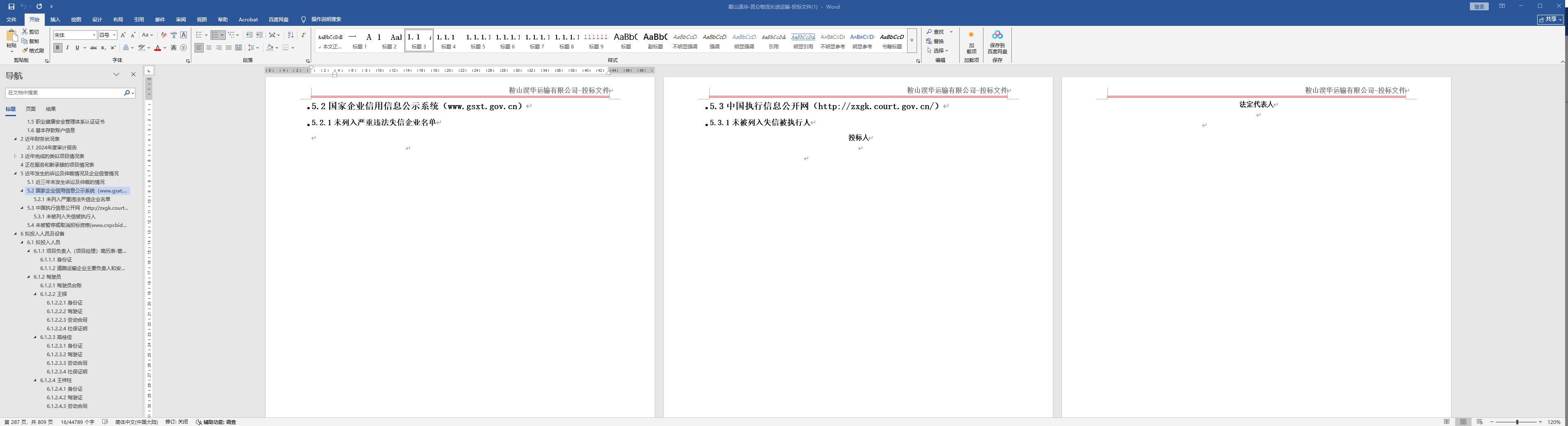This screenshot has height=426, width=1568.
Task: Click the Sort A-Z icon
Action: click(290, 35)
